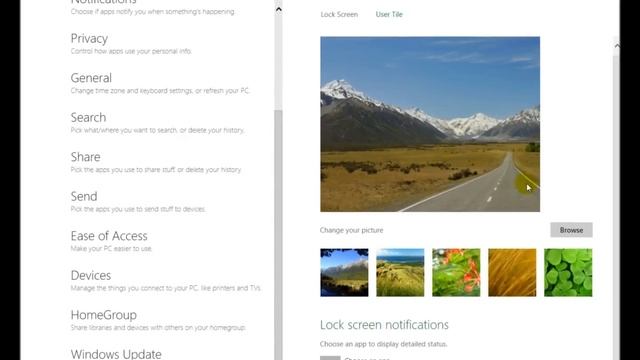Open the Privacy settings category
This screenshot has width=640, height=360.
coord(89,38)
